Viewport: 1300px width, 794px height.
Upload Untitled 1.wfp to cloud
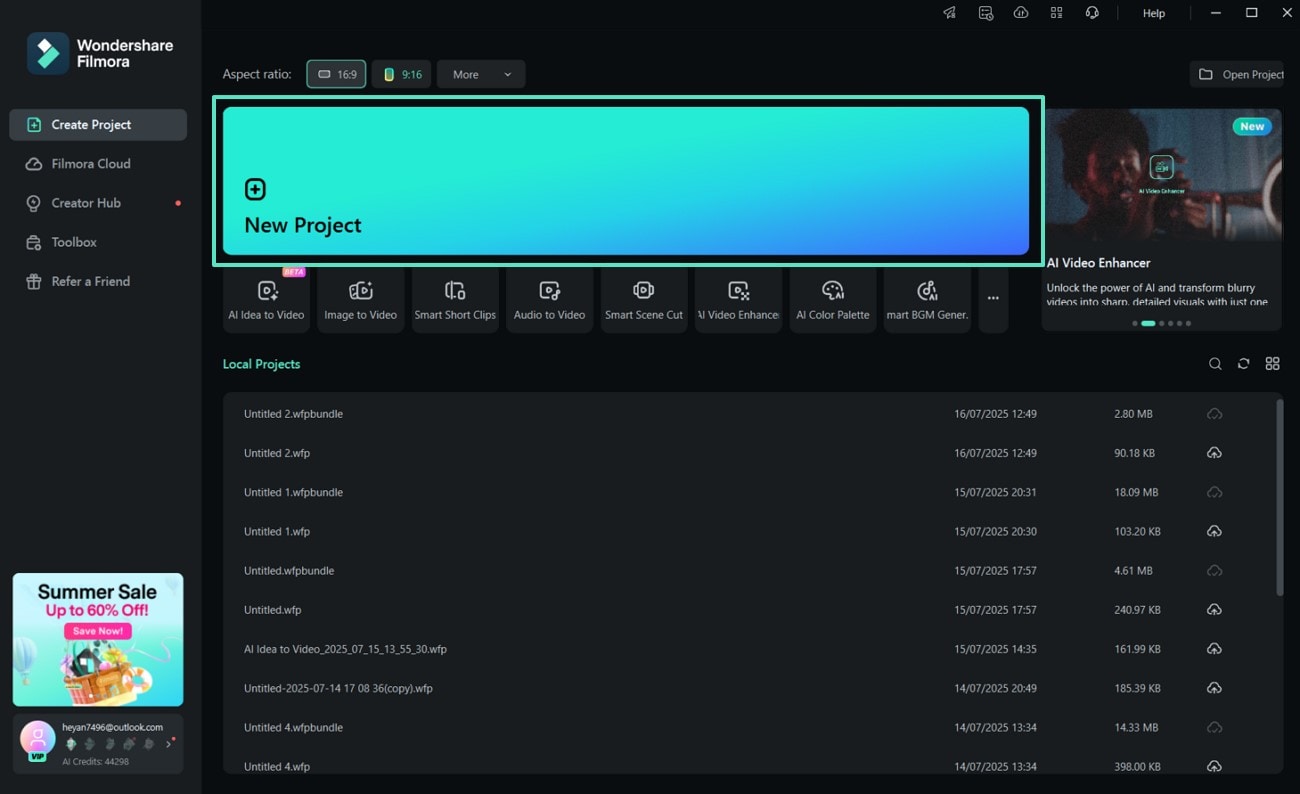(1214, 531)
